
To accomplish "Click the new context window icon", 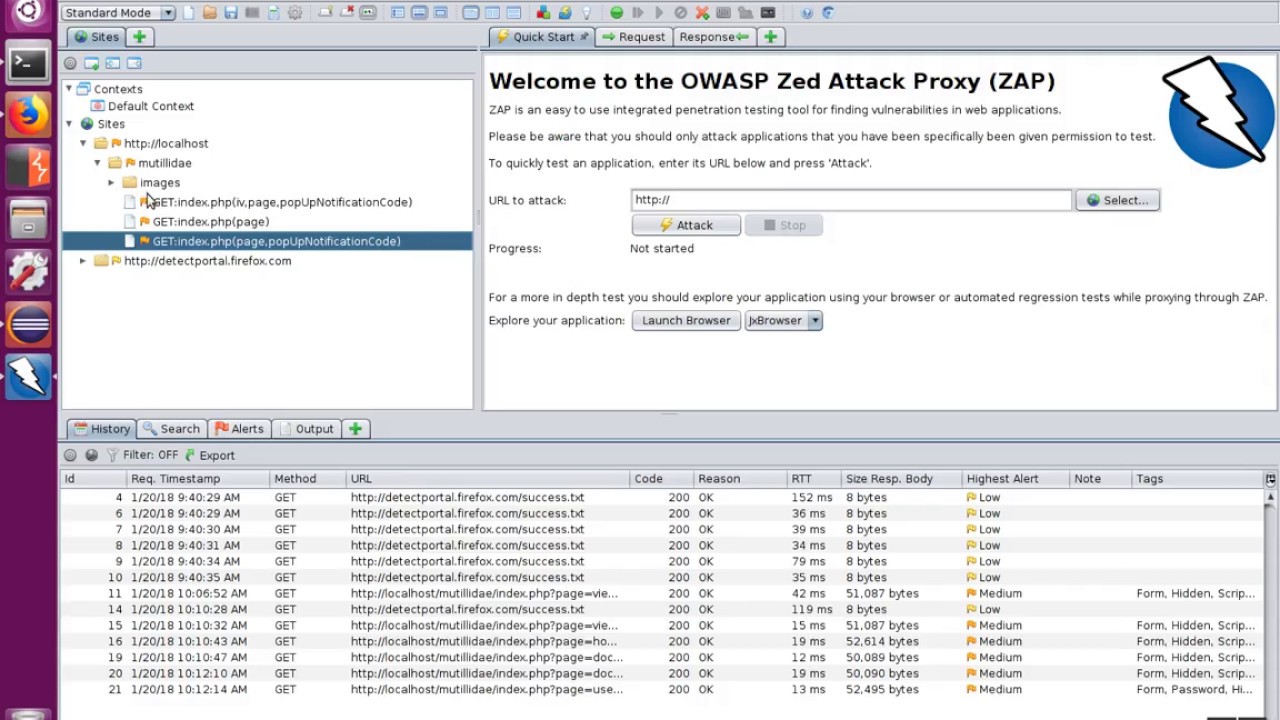I will [x=91, y=63].
